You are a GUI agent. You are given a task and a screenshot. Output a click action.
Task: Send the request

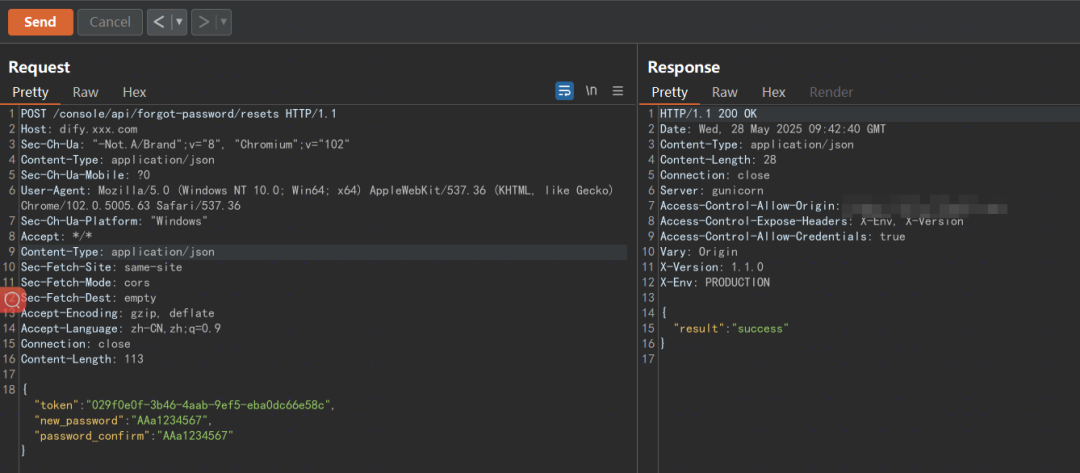tap(40, 22)
